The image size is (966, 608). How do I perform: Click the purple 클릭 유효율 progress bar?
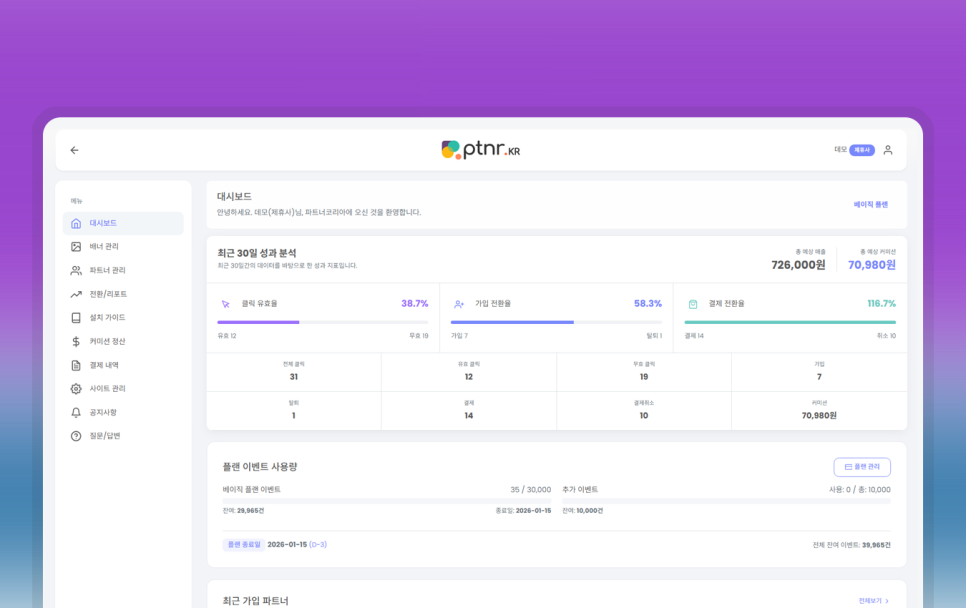click(x=323, y=322)
